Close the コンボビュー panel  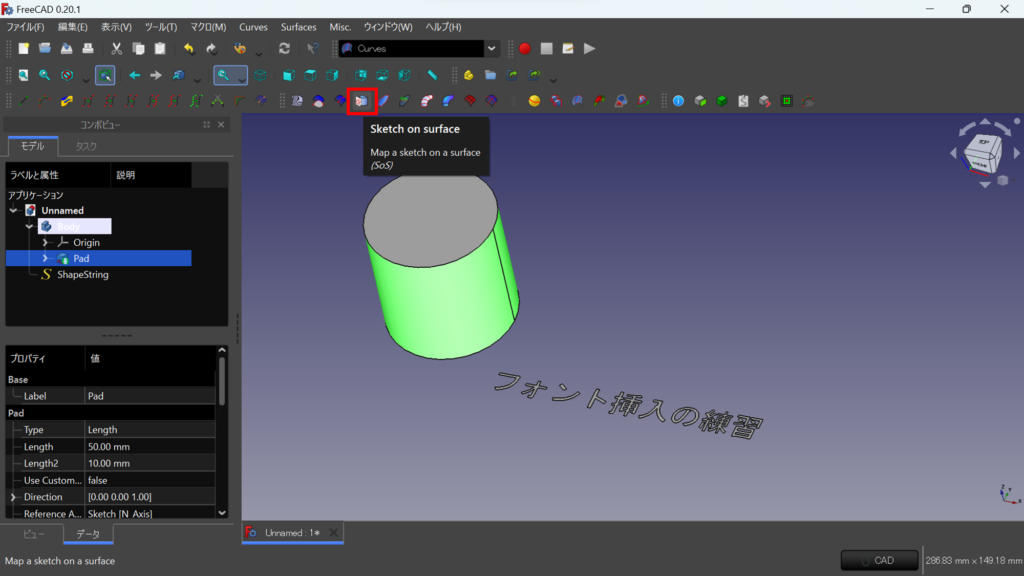[x=221, y=125]
